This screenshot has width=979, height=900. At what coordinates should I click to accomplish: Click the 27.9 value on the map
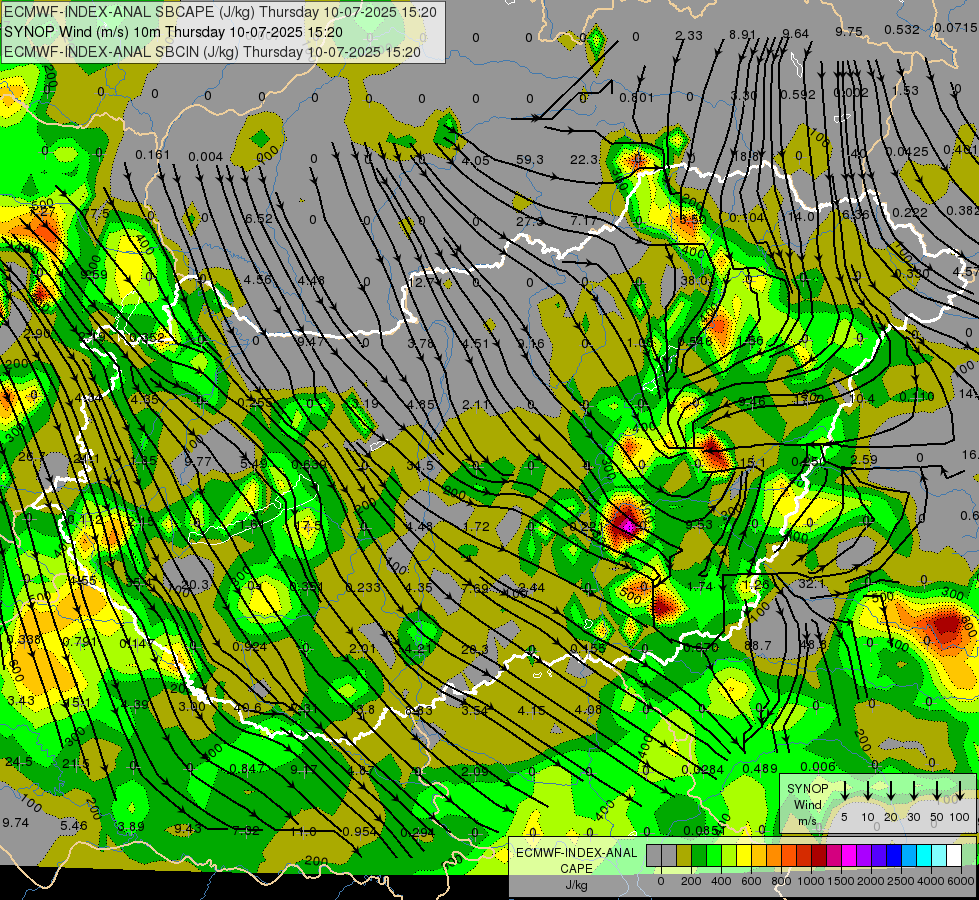tap(529, 222)
